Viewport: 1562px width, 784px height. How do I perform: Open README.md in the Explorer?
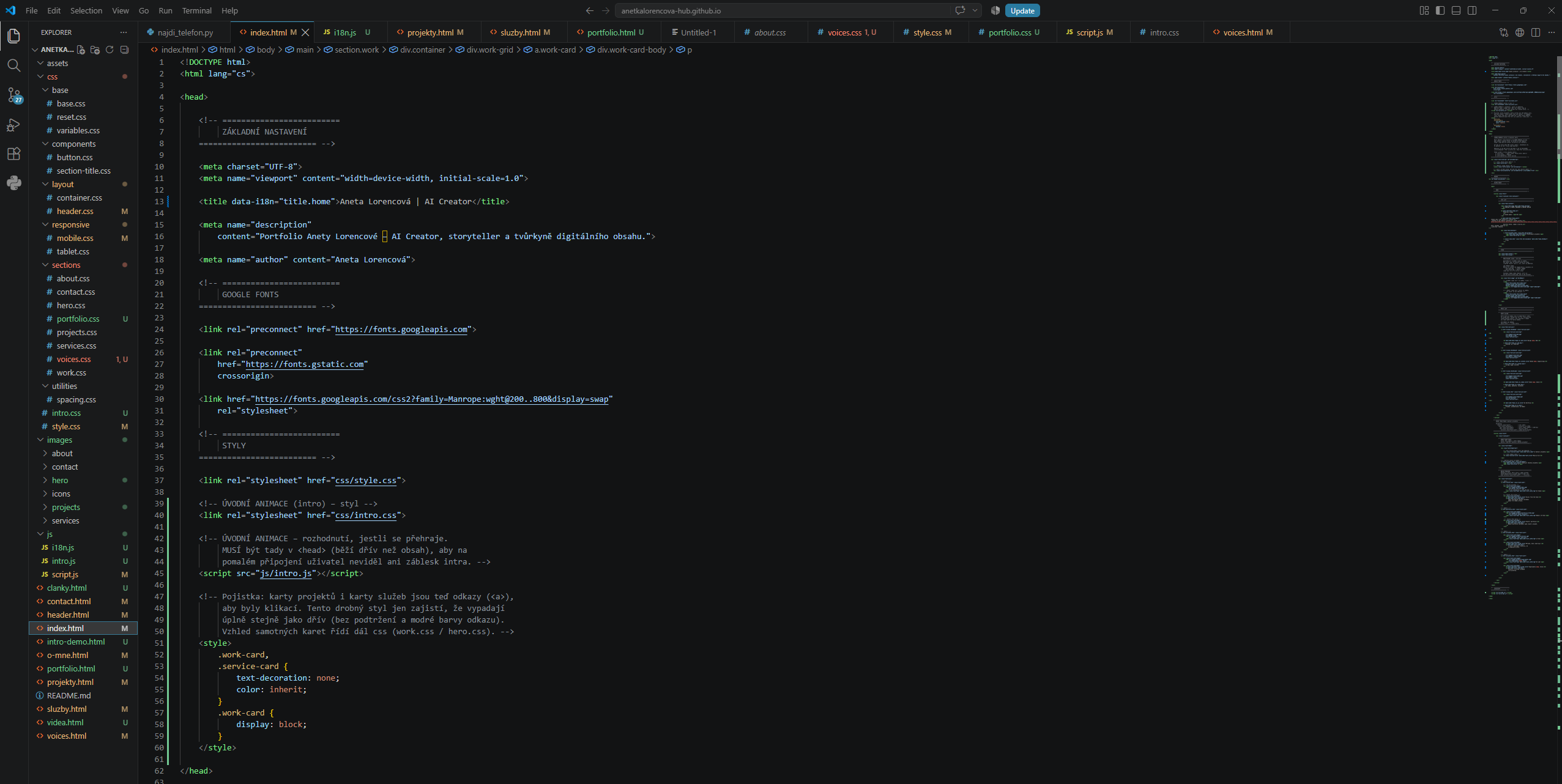pyautogui.click(x=83, y=695)
